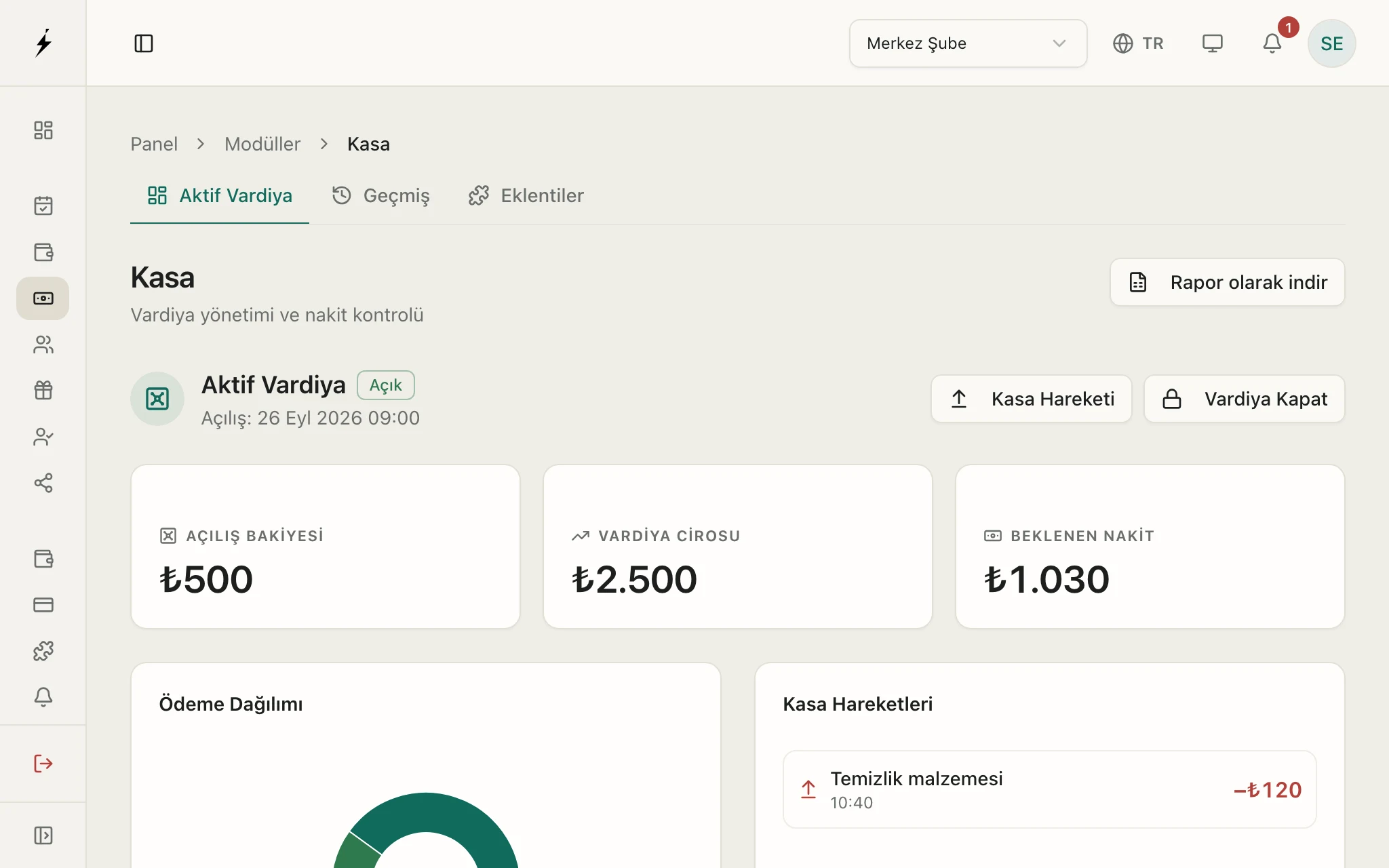Open notifications bell with badge
Image resolution: width=1389 pixels, height=868 pixels.
(1272, 43)
